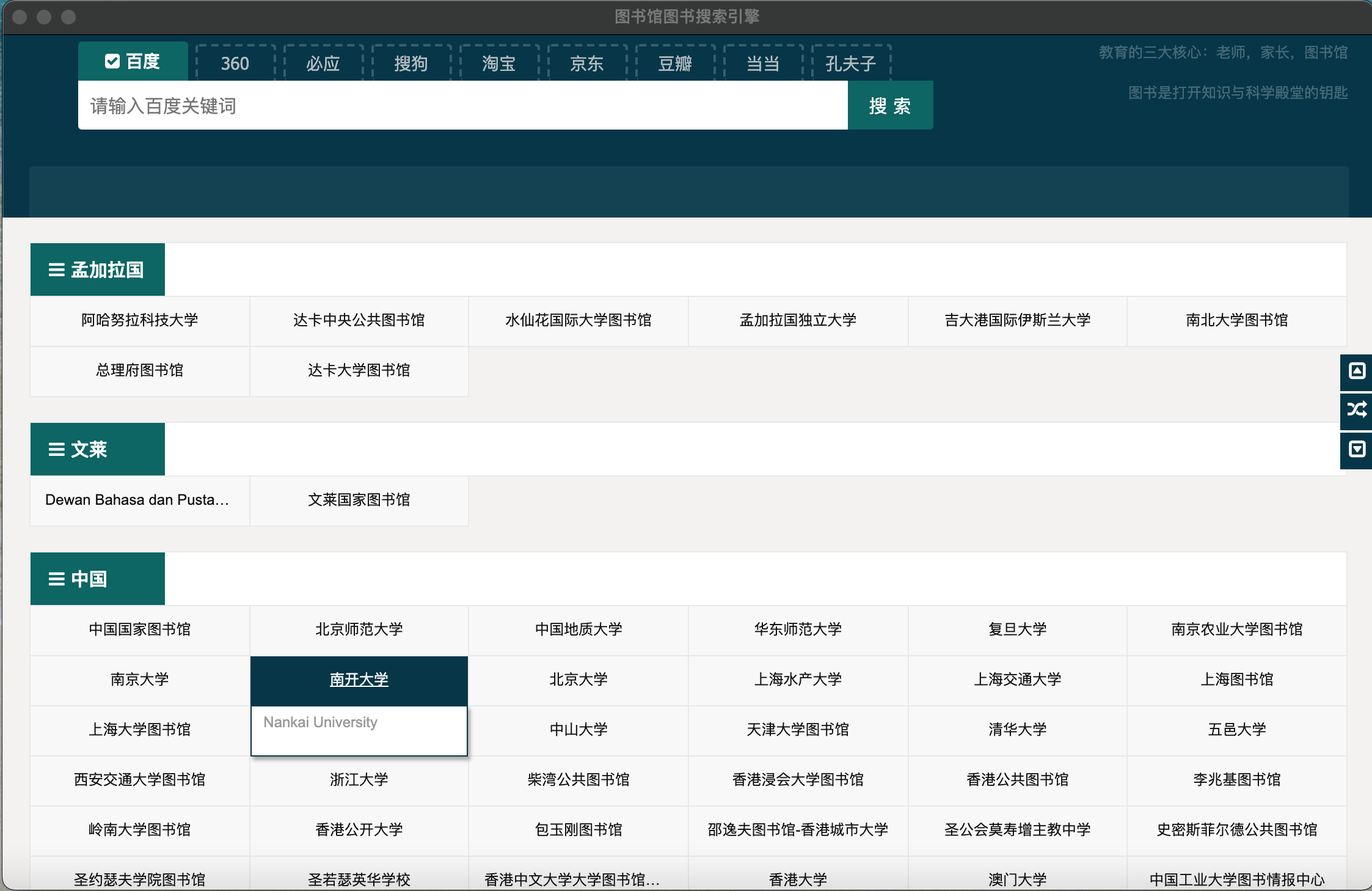Enable the 必应 search engine option
This screenshot has height=891, width=1372.
coord(323,63)
